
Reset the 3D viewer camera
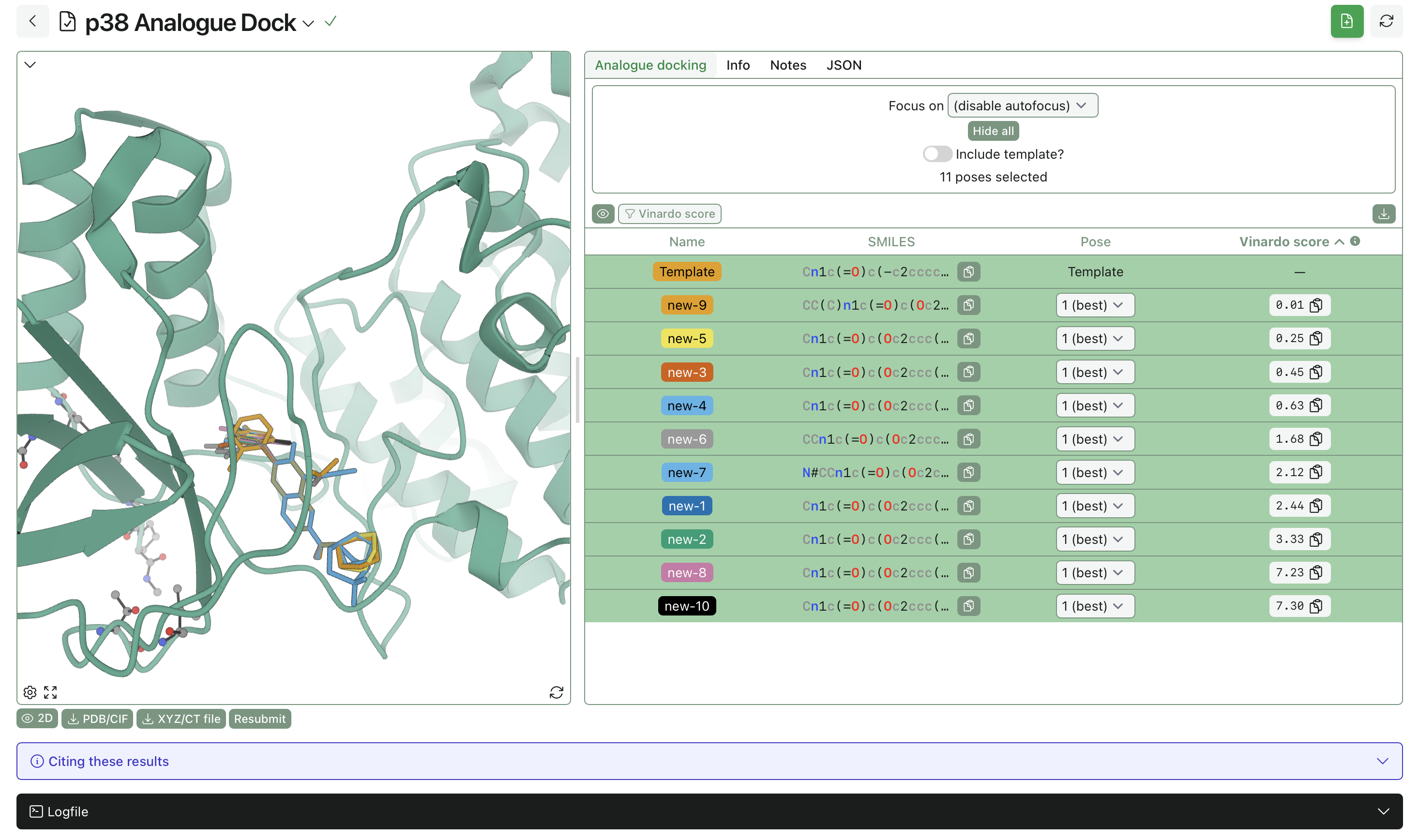pyautogui.click(x=557, y=692)
